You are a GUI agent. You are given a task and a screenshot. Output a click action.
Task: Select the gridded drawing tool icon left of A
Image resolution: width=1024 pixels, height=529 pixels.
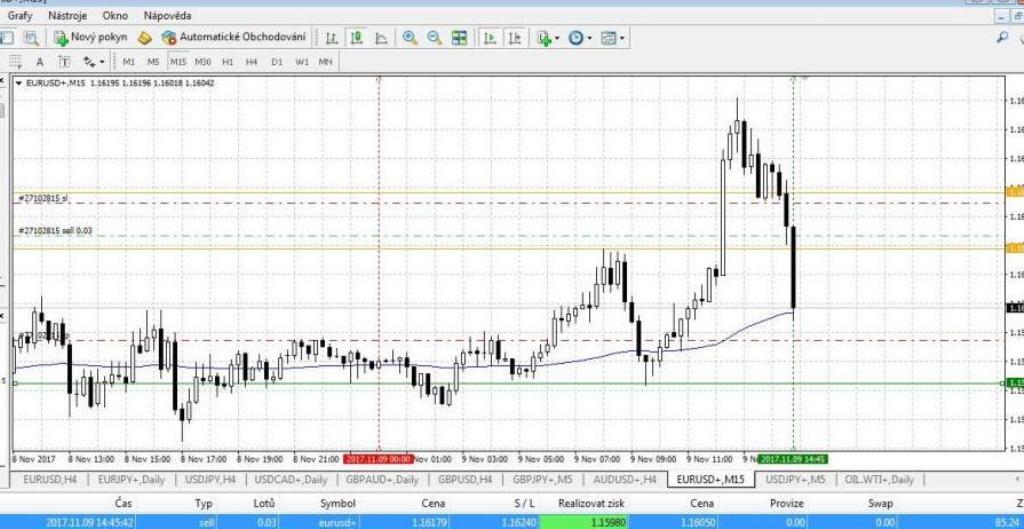point(16,62)
